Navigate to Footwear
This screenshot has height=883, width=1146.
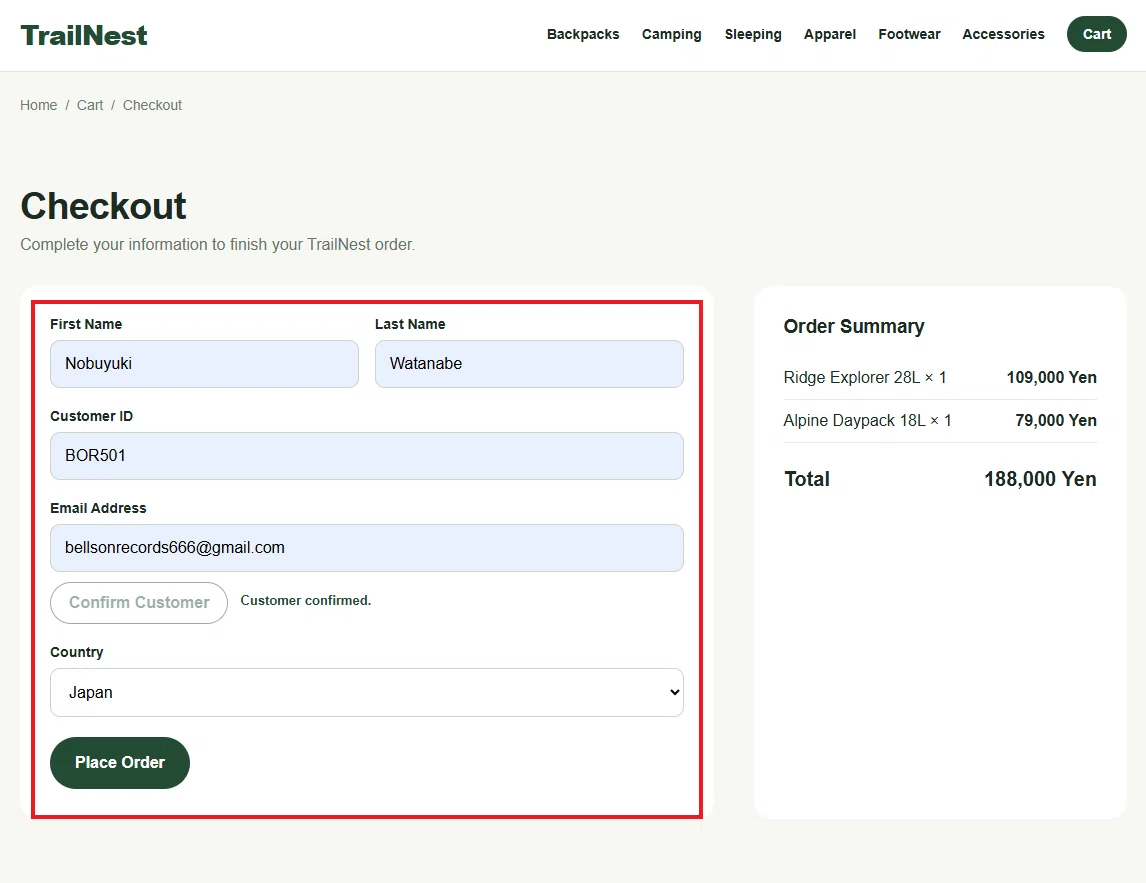click(x=909, y=34)
